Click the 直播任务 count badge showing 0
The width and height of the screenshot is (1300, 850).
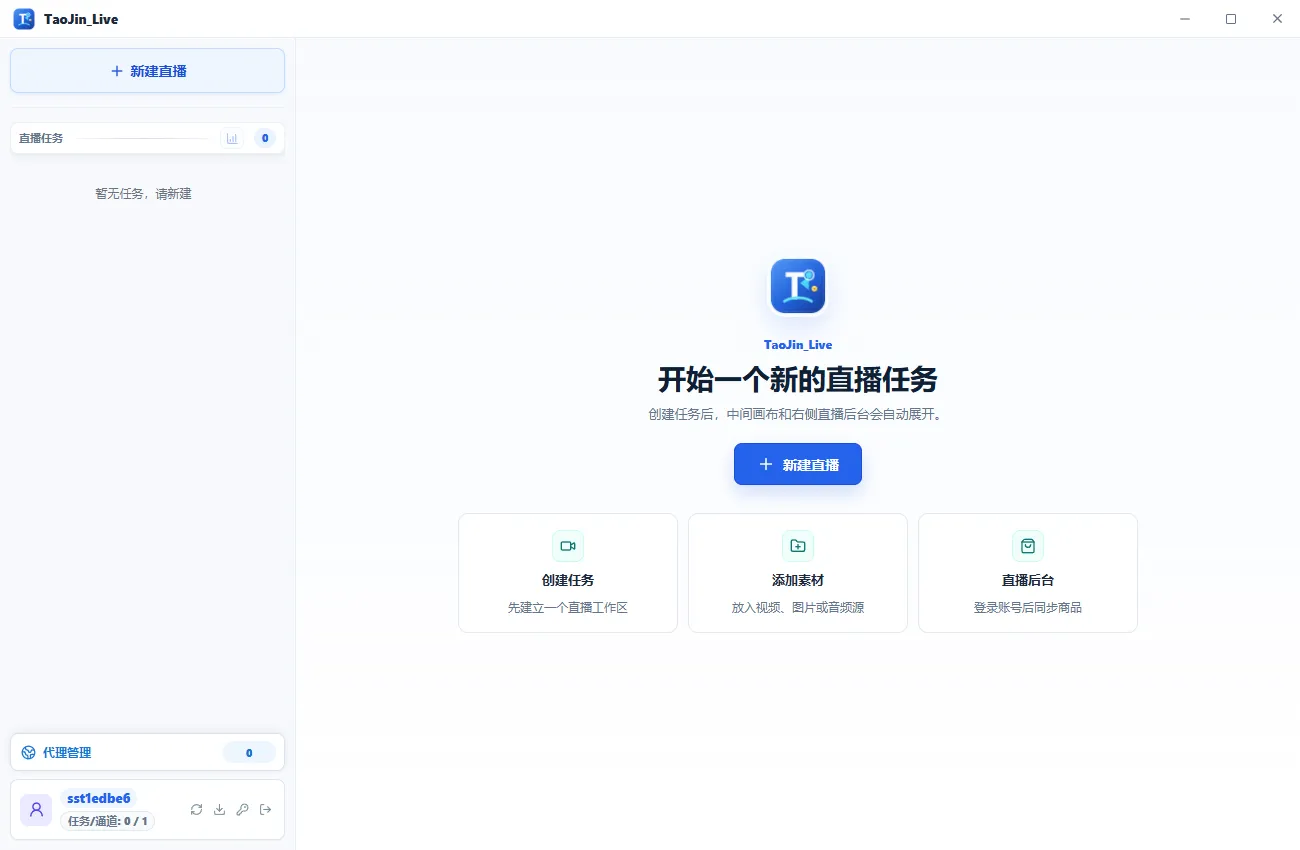coord(265,138)
